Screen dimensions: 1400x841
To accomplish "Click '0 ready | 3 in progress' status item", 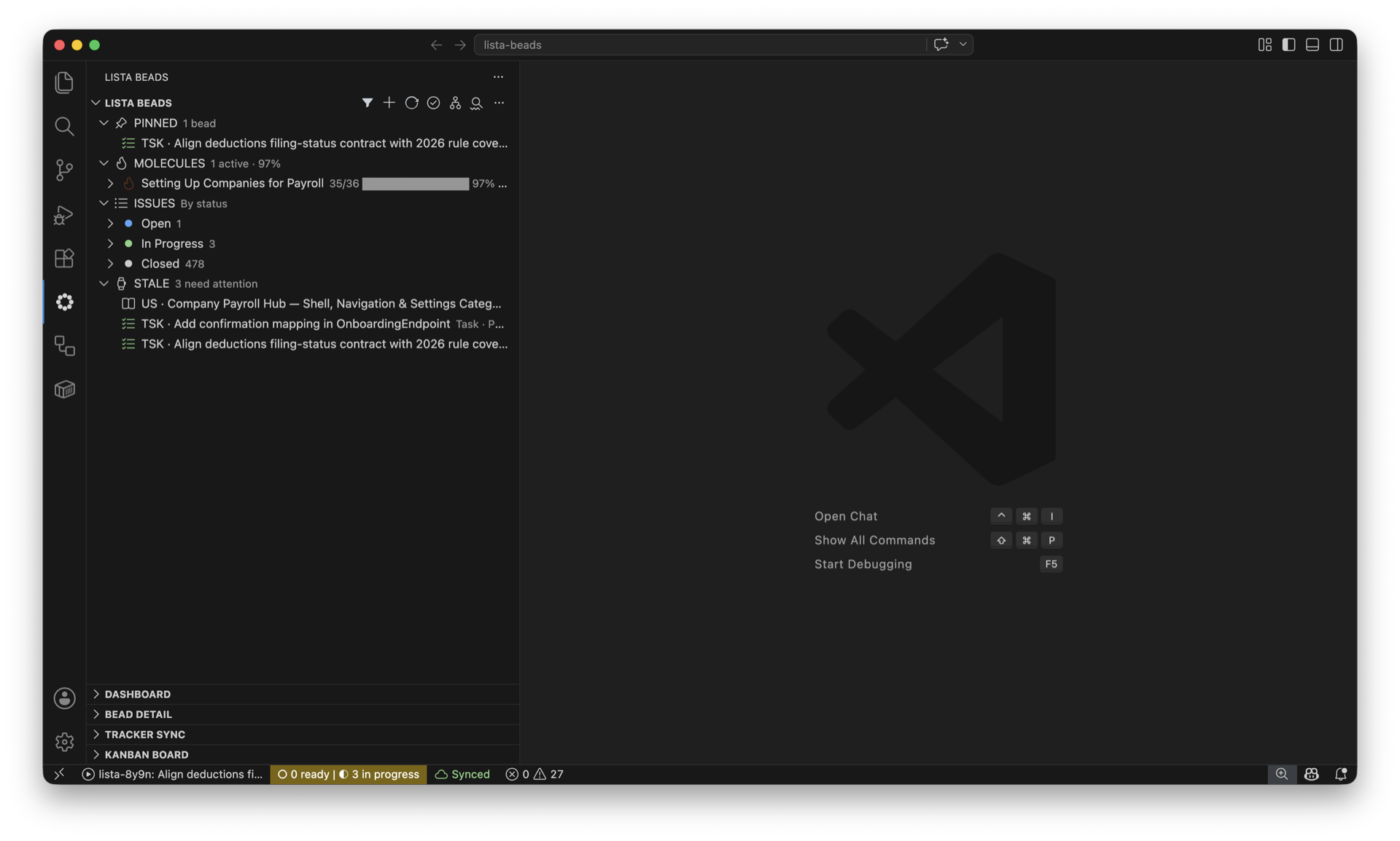I will click(348, 774).
